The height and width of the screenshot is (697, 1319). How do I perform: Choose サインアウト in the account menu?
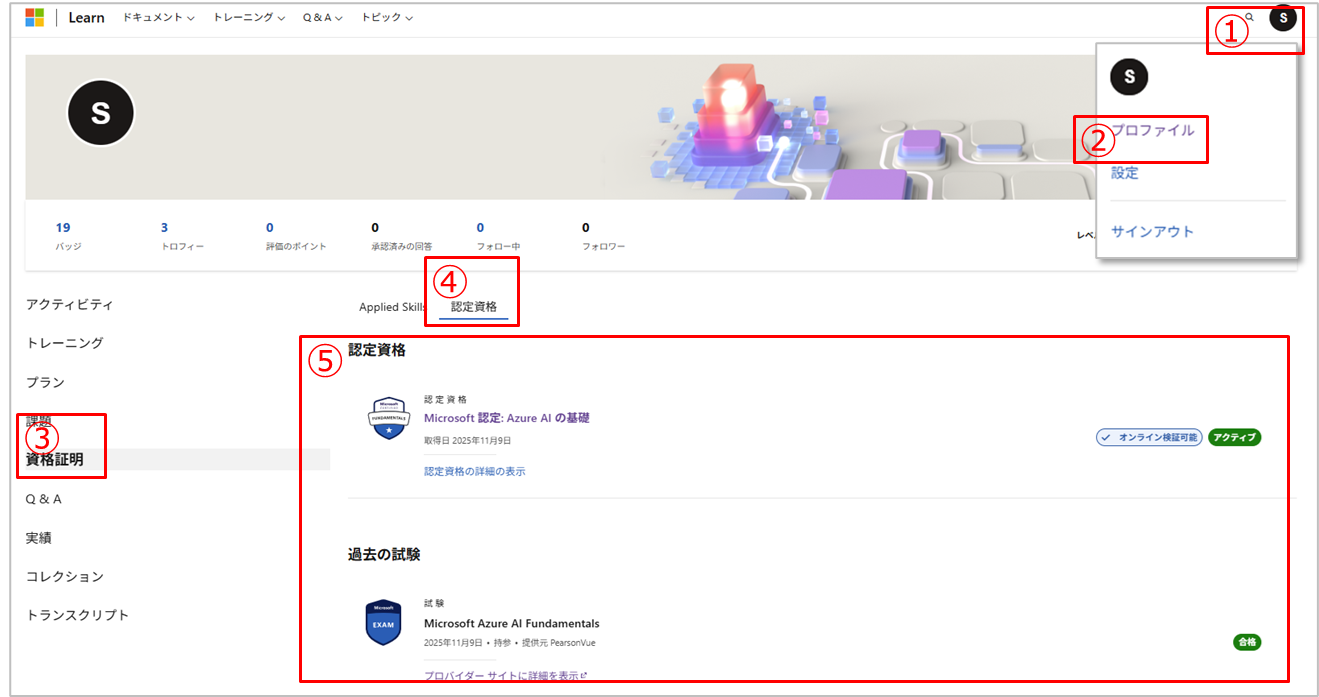[1152, 231]
